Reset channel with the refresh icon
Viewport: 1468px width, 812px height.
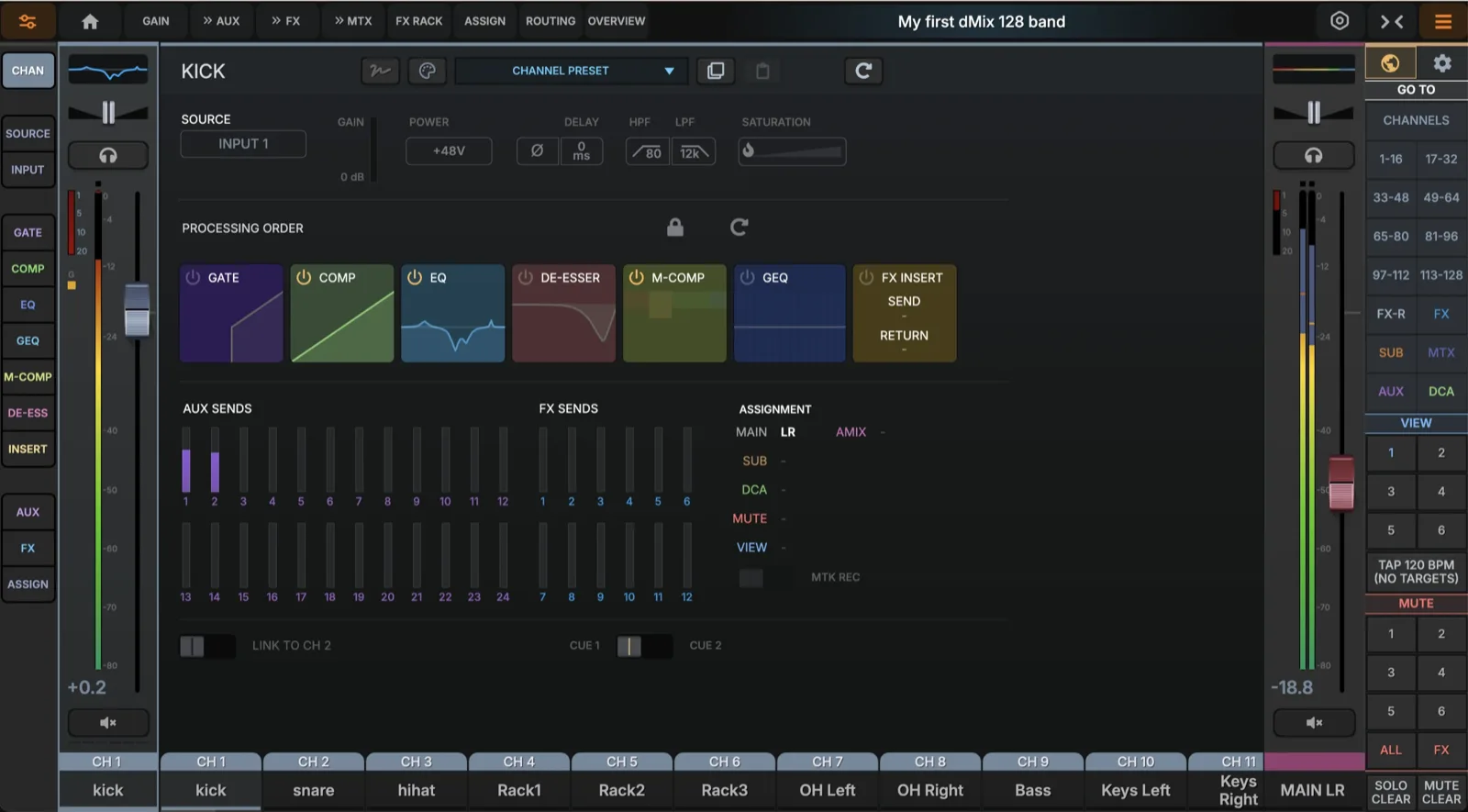tap(863, 71)
